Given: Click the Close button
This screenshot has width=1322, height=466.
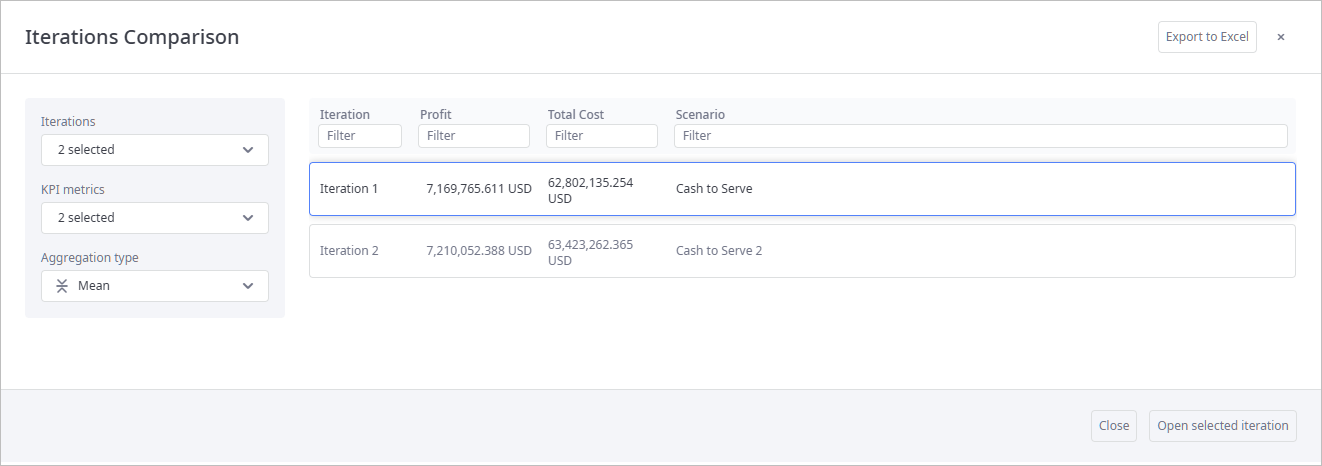Looking at the screenshot, I should coord(1114,426).
